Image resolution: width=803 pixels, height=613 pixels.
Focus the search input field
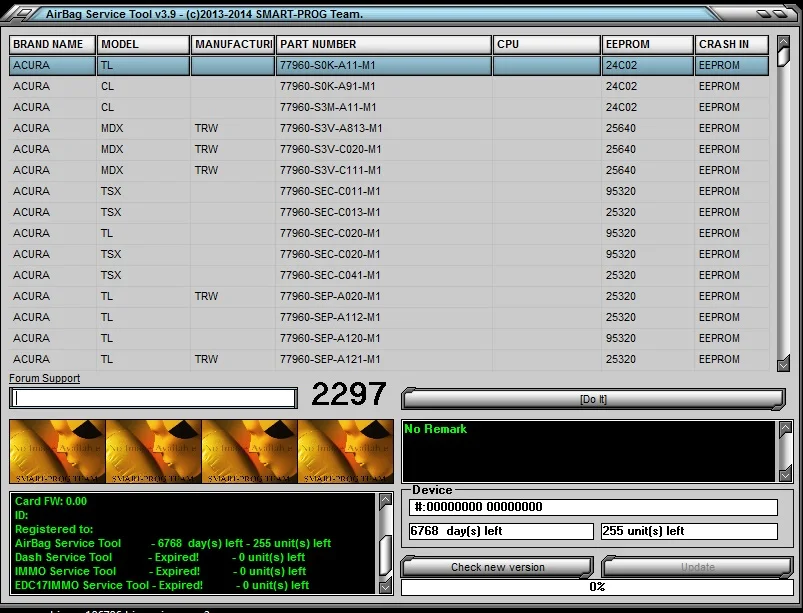click(x=153, y=398)
